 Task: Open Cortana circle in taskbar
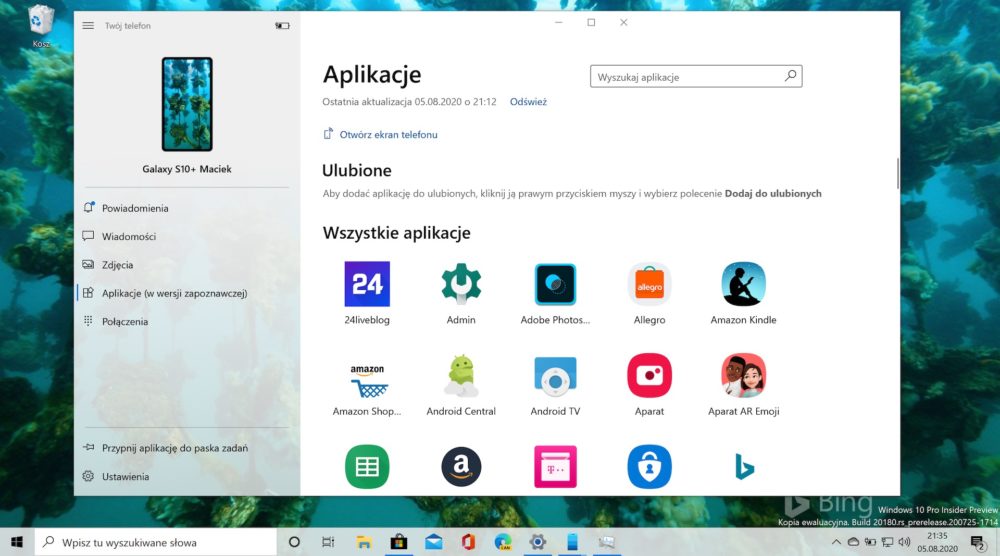click(x=294, y=542)
